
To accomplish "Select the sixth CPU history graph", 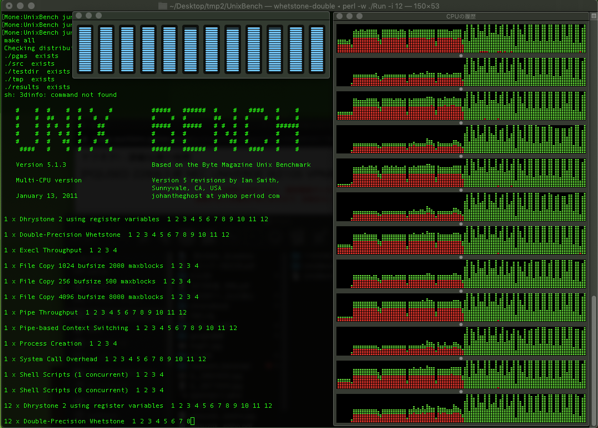I will pyautogui.click(x=461, y=206).
